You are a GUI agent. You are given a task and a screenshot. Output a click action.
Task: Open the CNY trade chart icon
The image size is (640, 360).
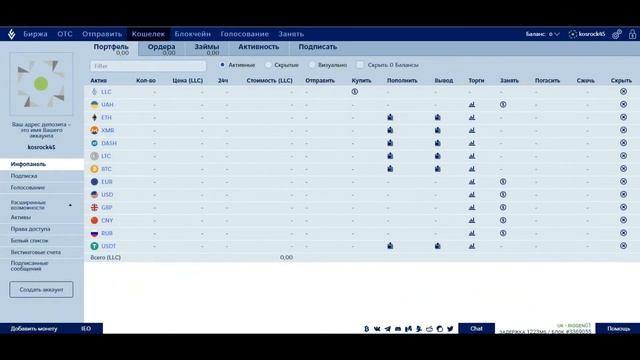(472, 220)
